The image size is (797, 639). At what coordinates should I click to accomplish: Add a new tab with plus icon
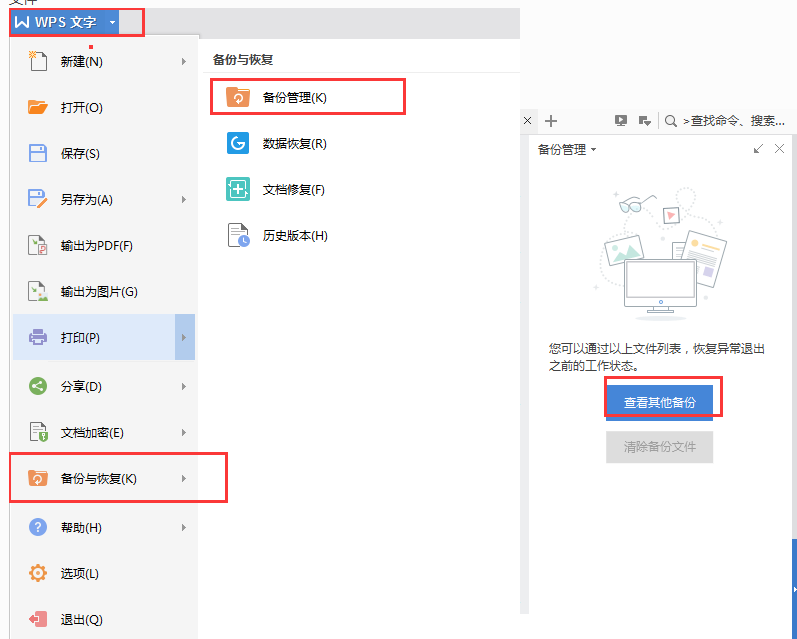click(x=551, y=121)
